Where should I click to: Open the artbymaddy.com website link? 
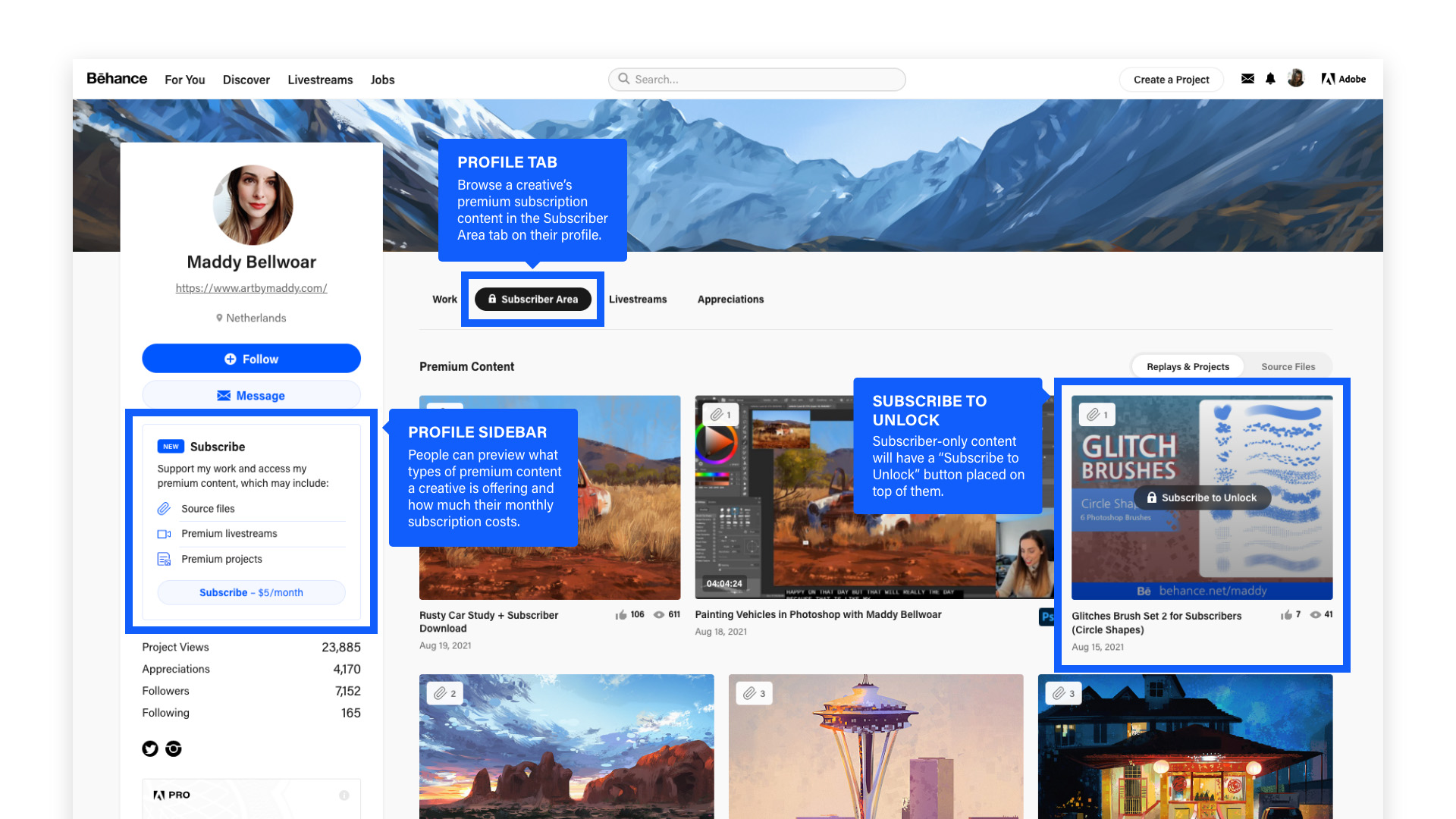[251, 288]
